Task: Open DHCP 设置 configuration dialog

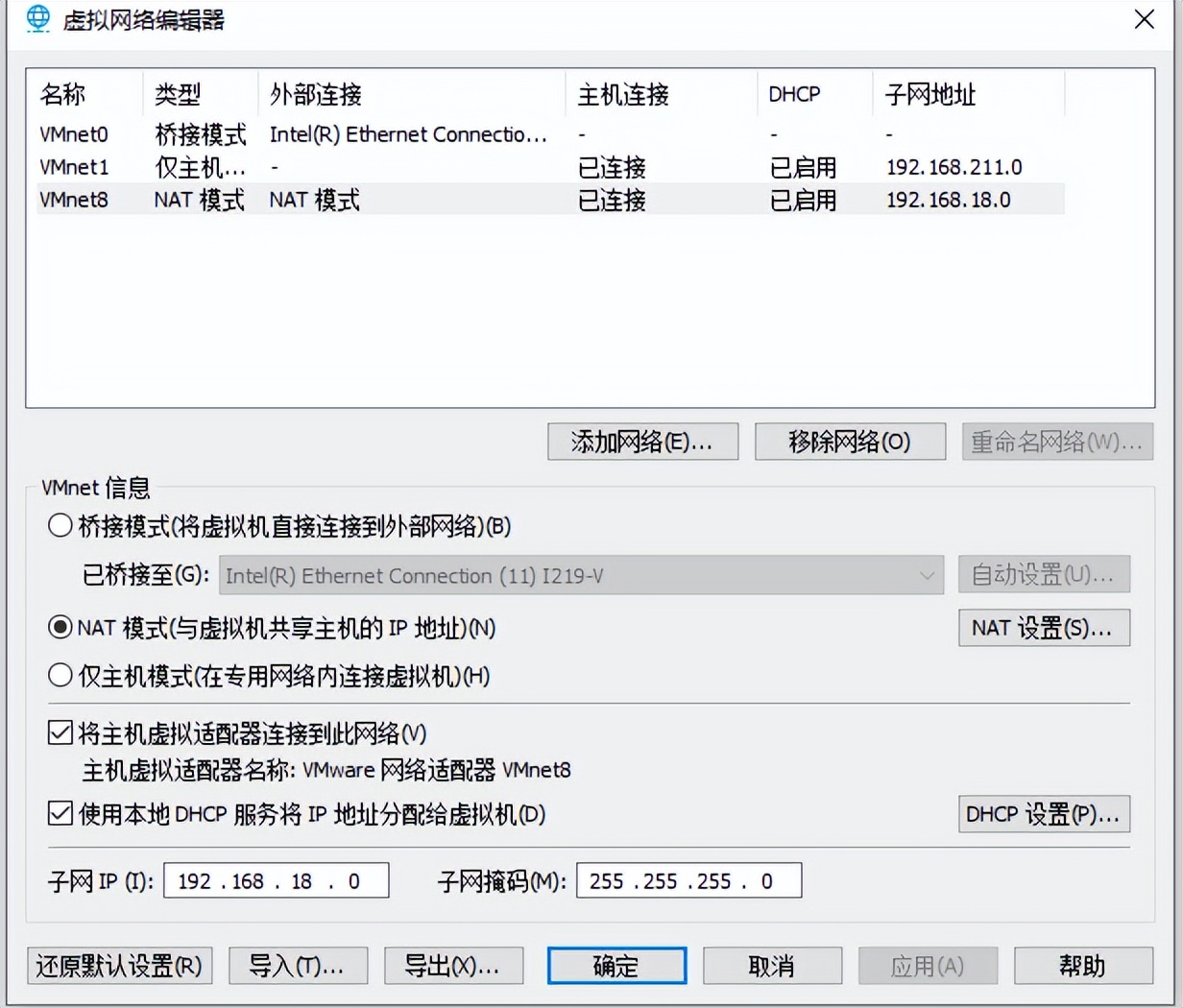Action: click(x=1044, y=814)
